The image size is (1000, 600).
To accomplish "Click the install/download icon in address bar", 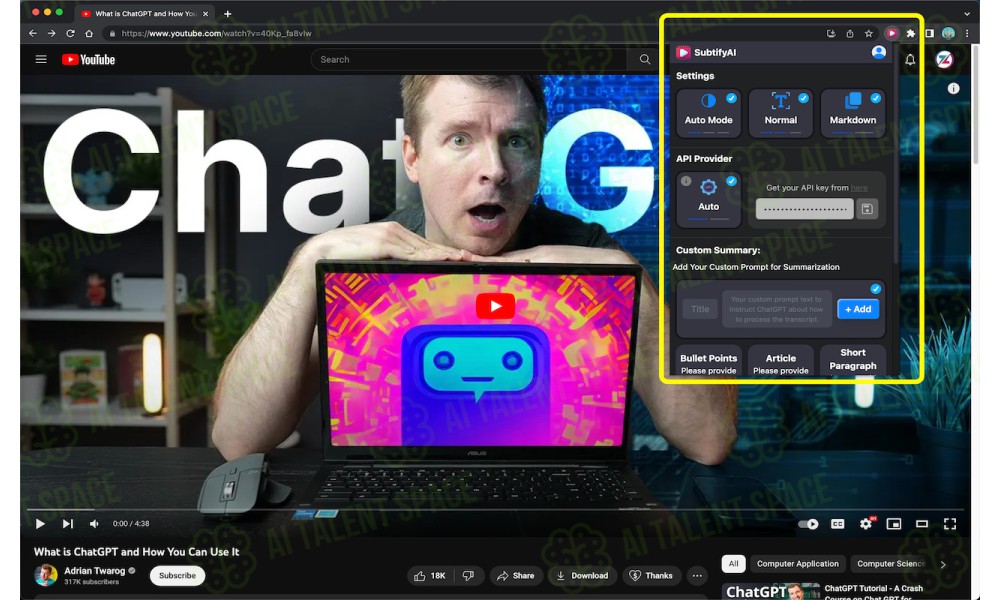I will (831, 33).
